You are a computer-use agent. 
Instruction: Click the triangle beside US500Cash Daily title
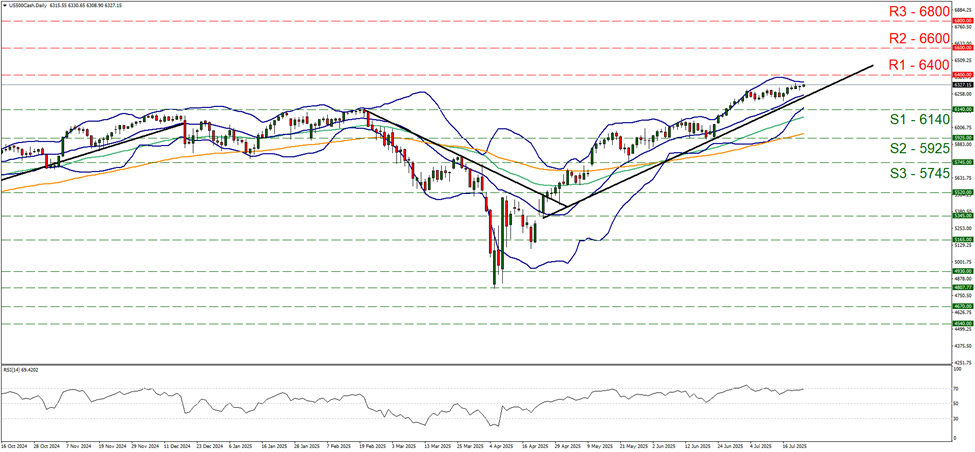tap(5, 5)
